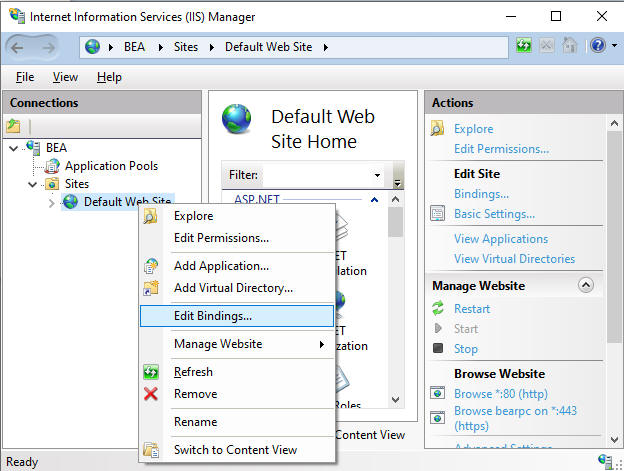Open View Applications link
This screenshot has height=471, width=624.
click(501, 239)
